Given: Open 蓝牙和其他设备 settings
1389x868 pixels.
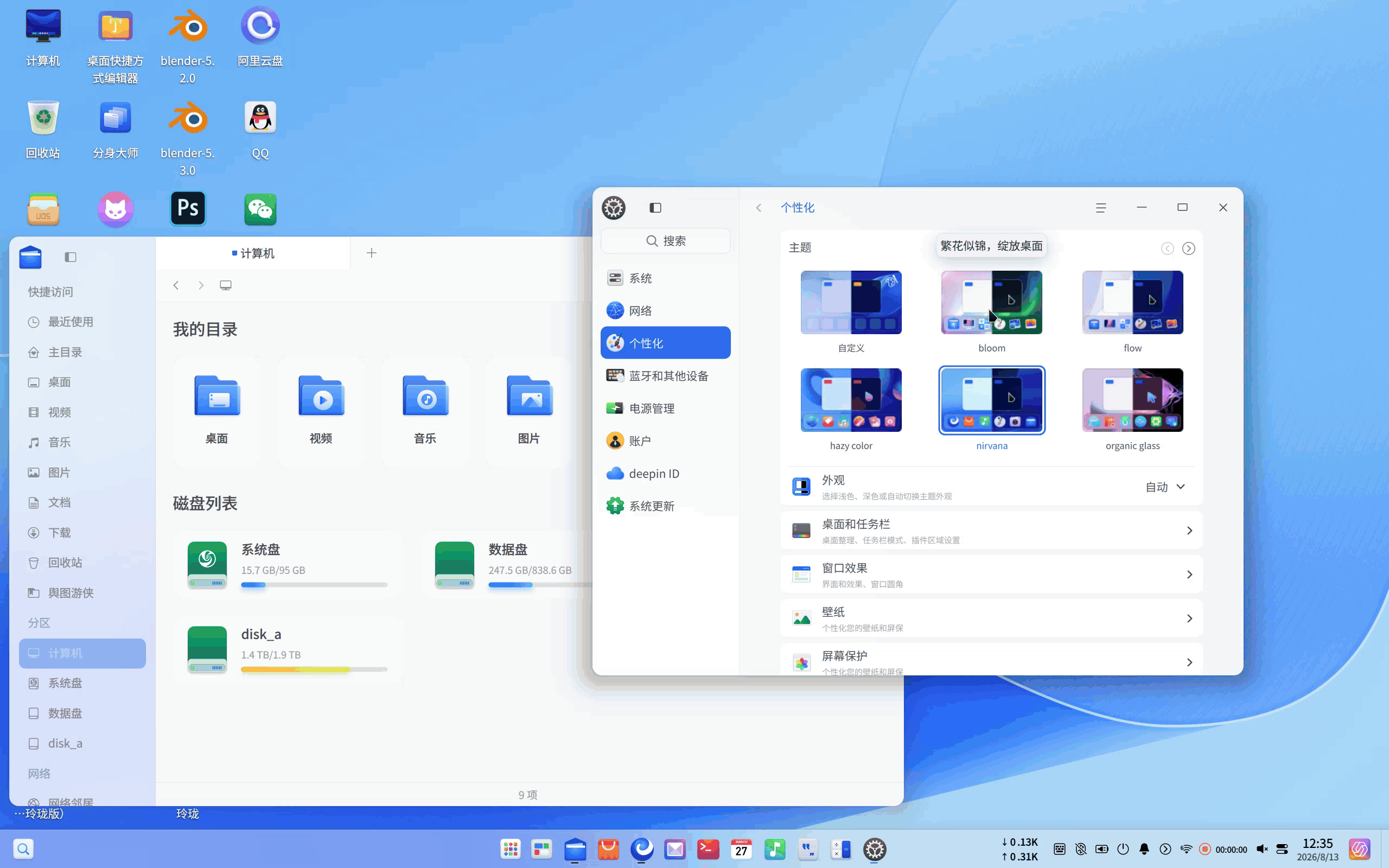Looking at the screenshot, I should pos(665,376).
